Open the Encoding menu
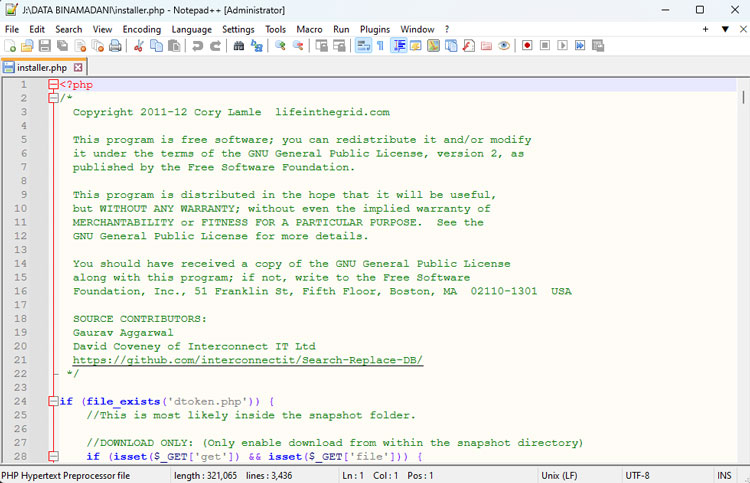This screenshot has width=750, height=483. (142, 29)
